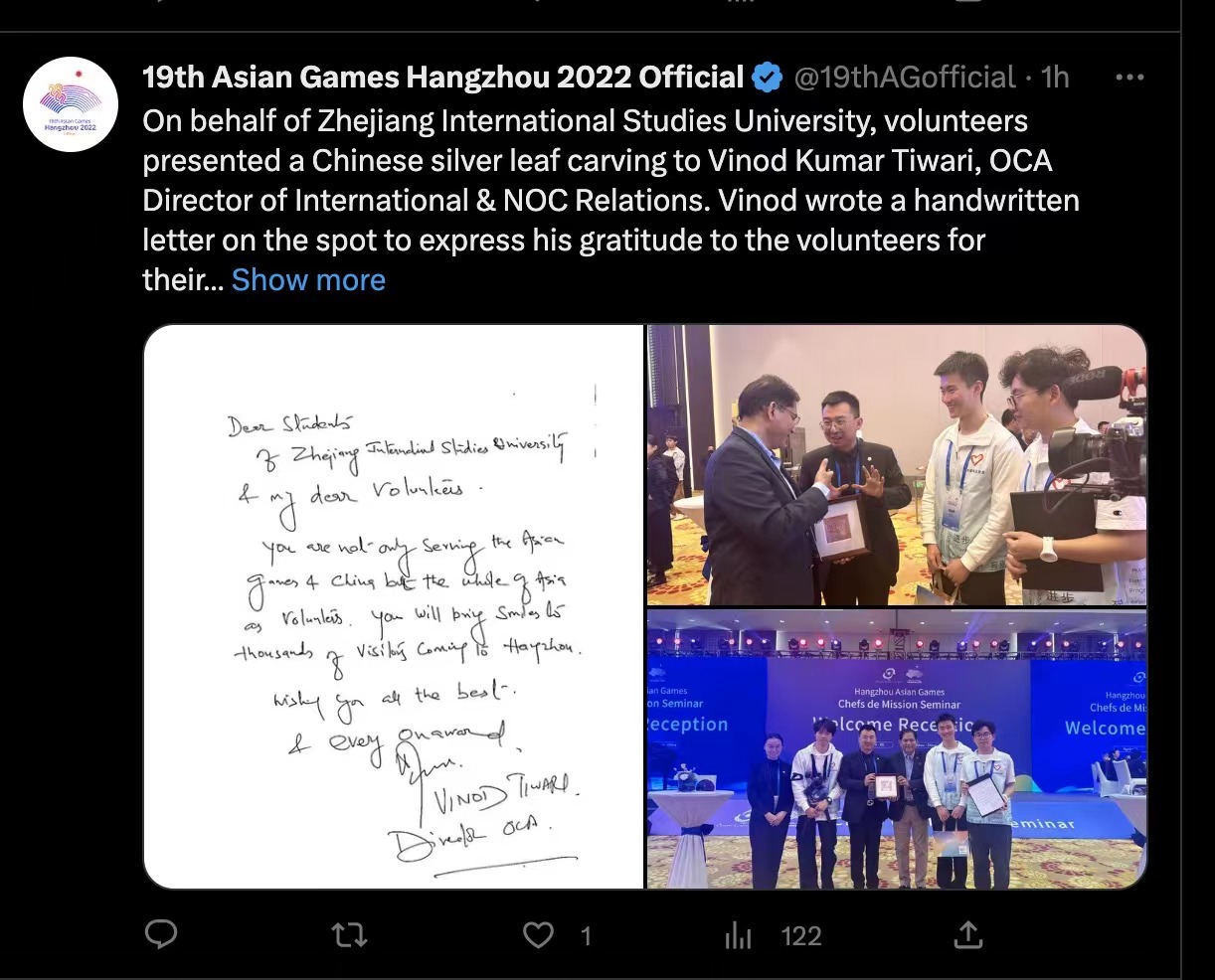Image resolution: width=1215 pixels, height=980 pixels.
Task: Open the 1h timestamp link
Action: (x=1054, y=77)
